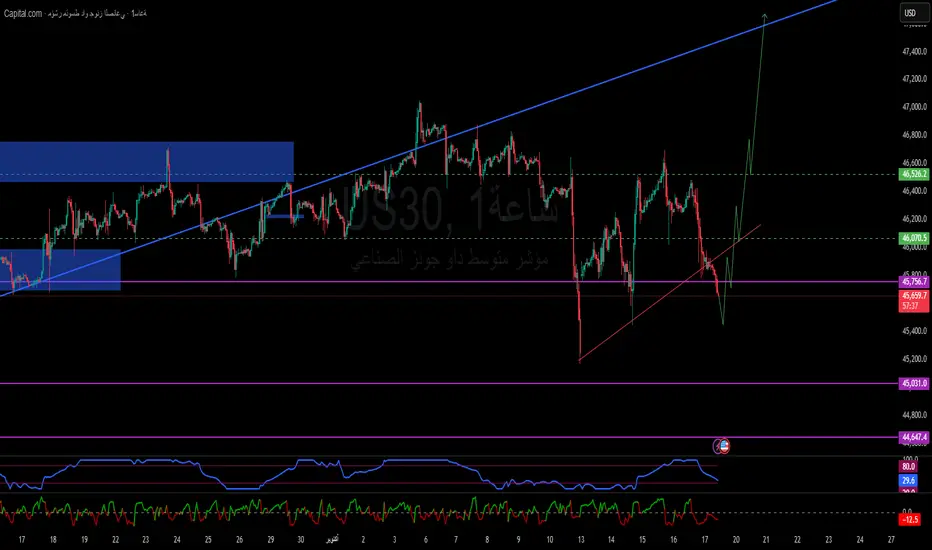
Task: Select the lower blue rectangle zone drawing
Action: click(60, 270)
